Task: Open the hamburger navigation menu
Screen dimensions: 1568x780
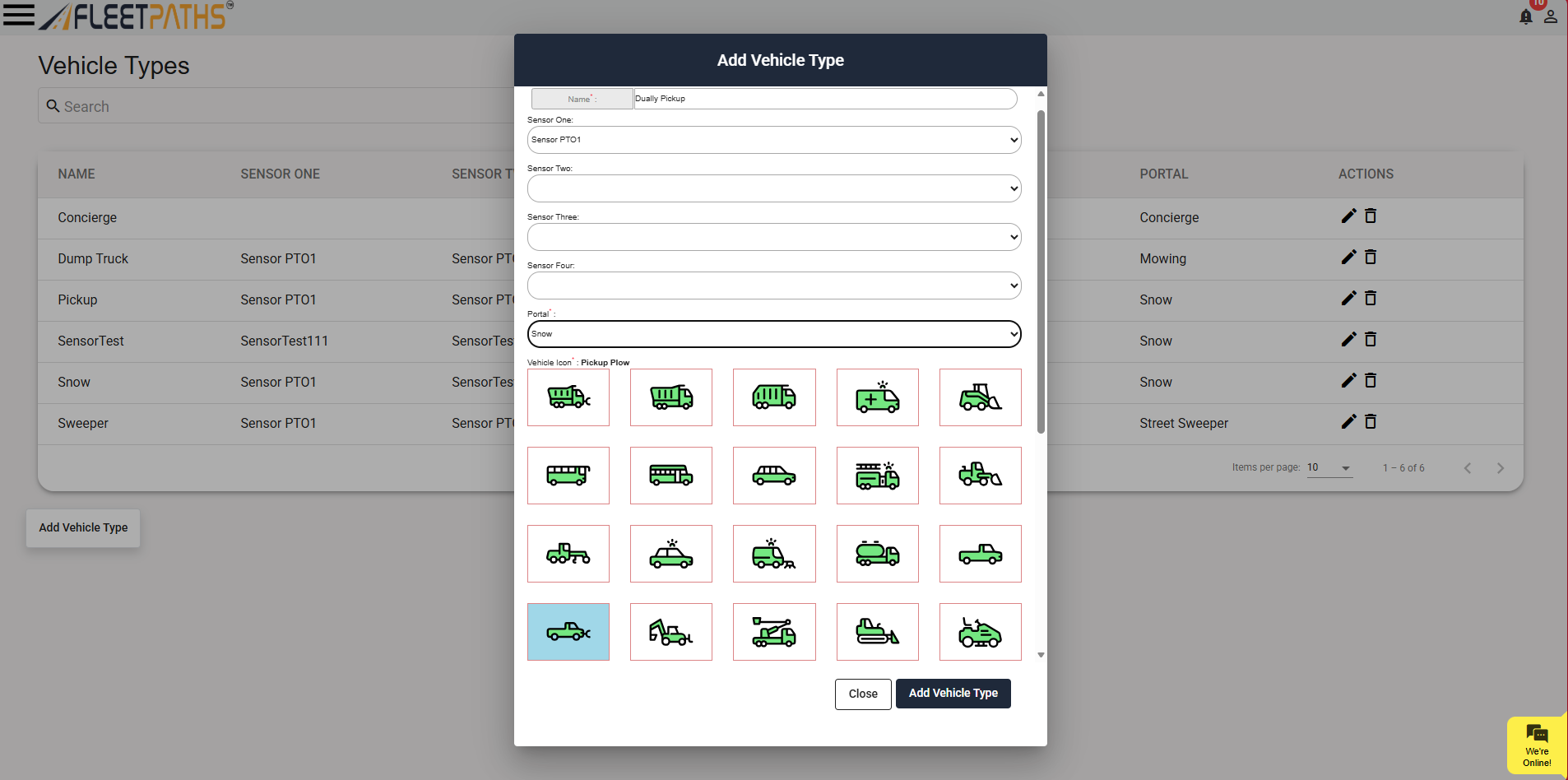Action: (x=18, y=15)
